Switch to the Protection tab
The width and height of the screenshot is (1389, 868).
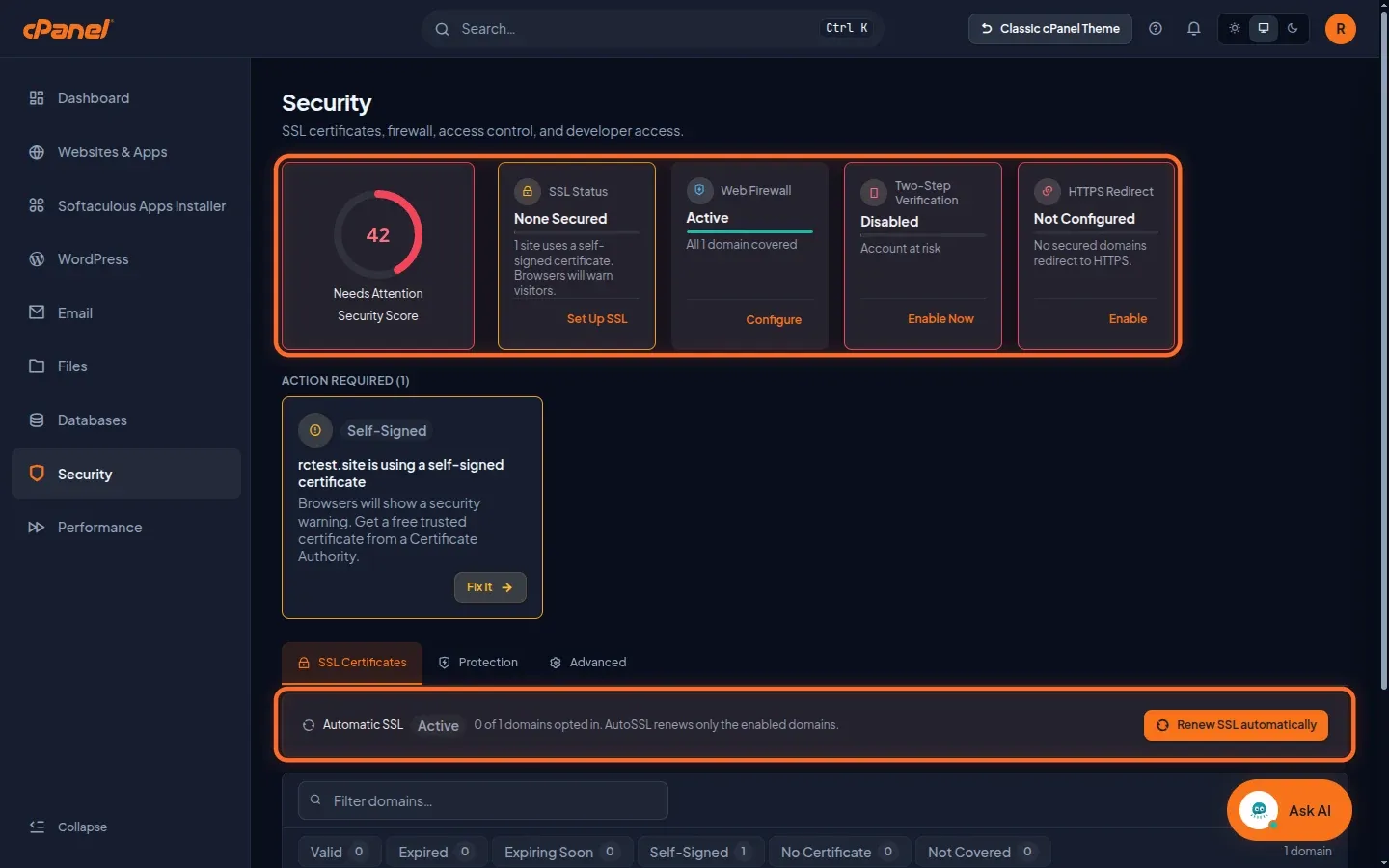[478, 663]
